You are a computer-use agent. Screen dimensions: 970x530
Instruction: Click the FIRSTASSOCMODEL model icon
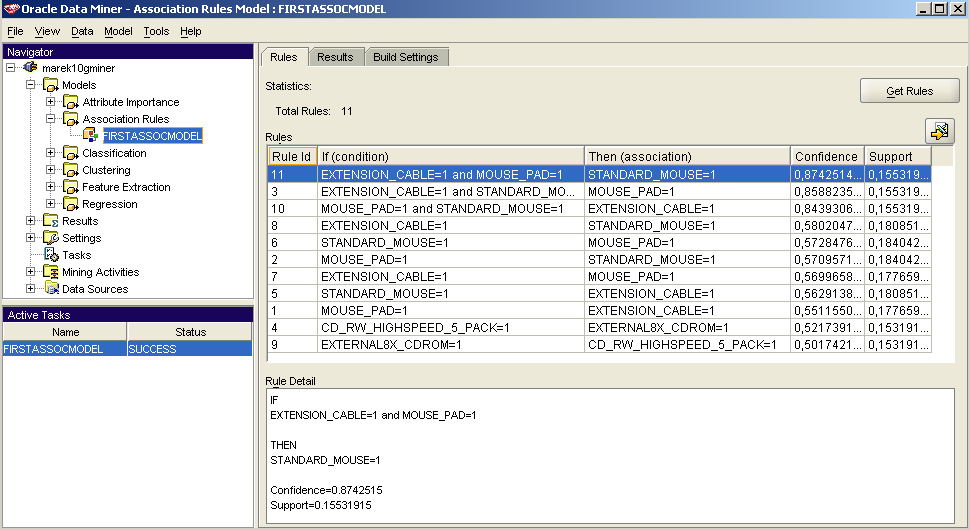coord(91,135)
